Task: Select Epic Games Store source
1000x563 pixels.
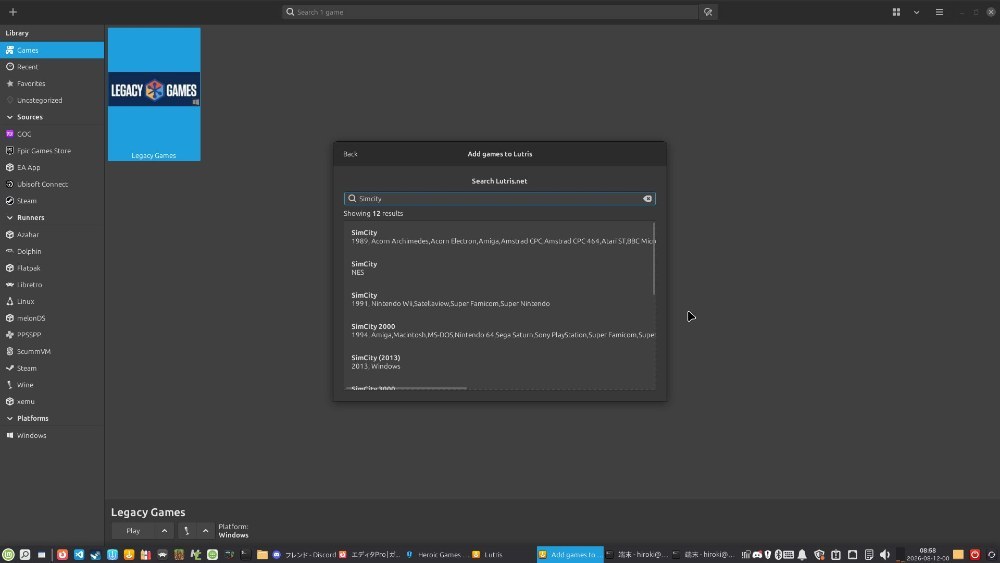Action: click(x=52, y=150)
